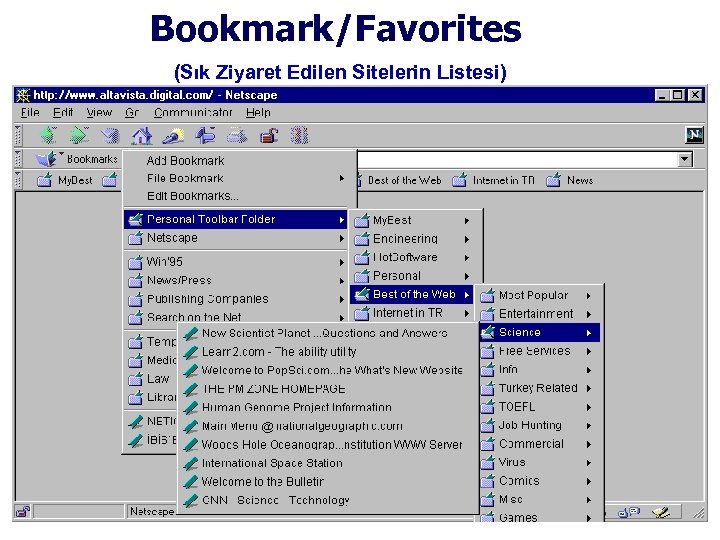Click the status bar security lock icon
720x540 pixels.
coord(23,511)
